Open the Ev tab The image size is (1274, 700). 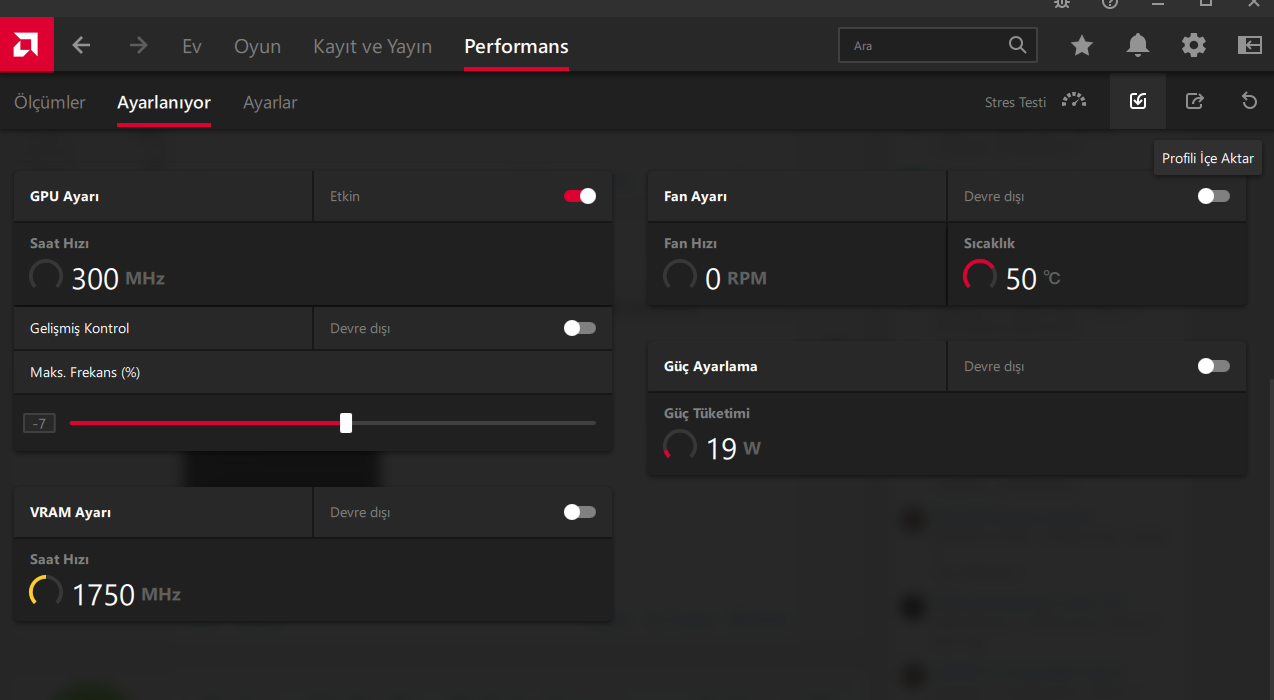(x=192, y=46)
